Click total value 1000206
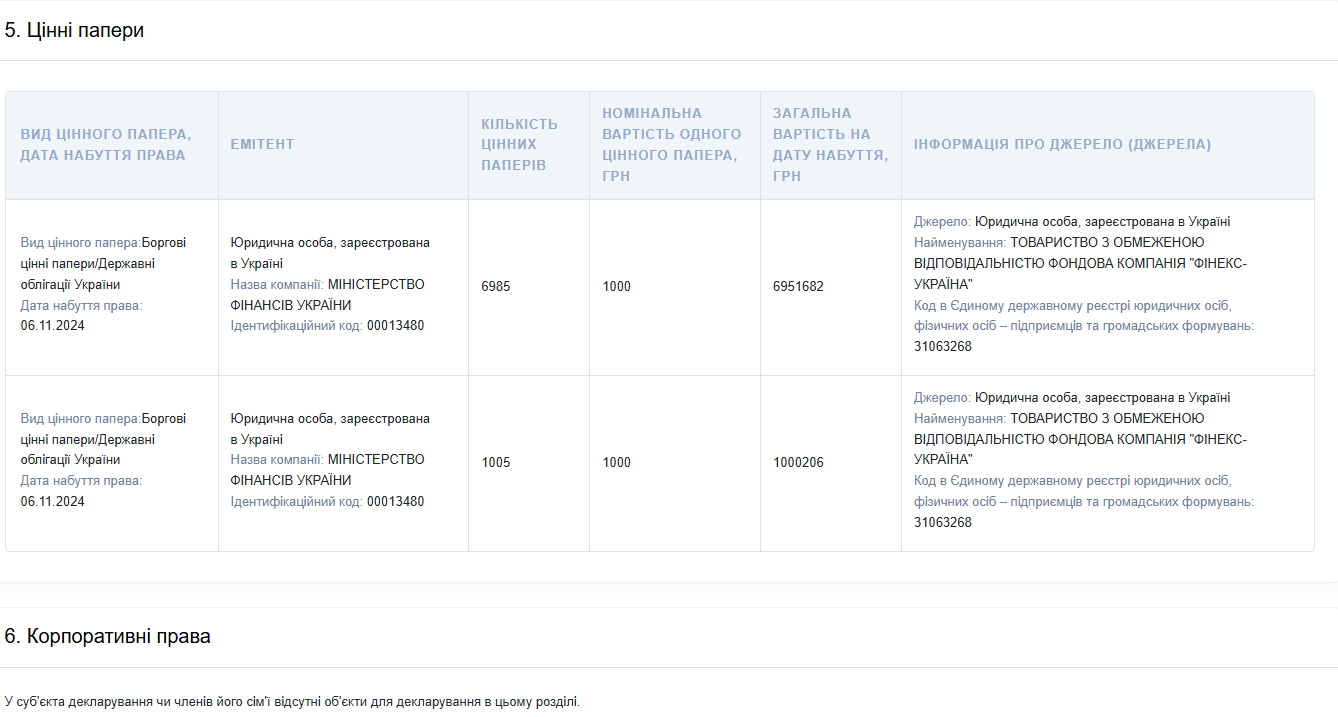The height and width of the screenshot is (717, 1338). point(798,462)
